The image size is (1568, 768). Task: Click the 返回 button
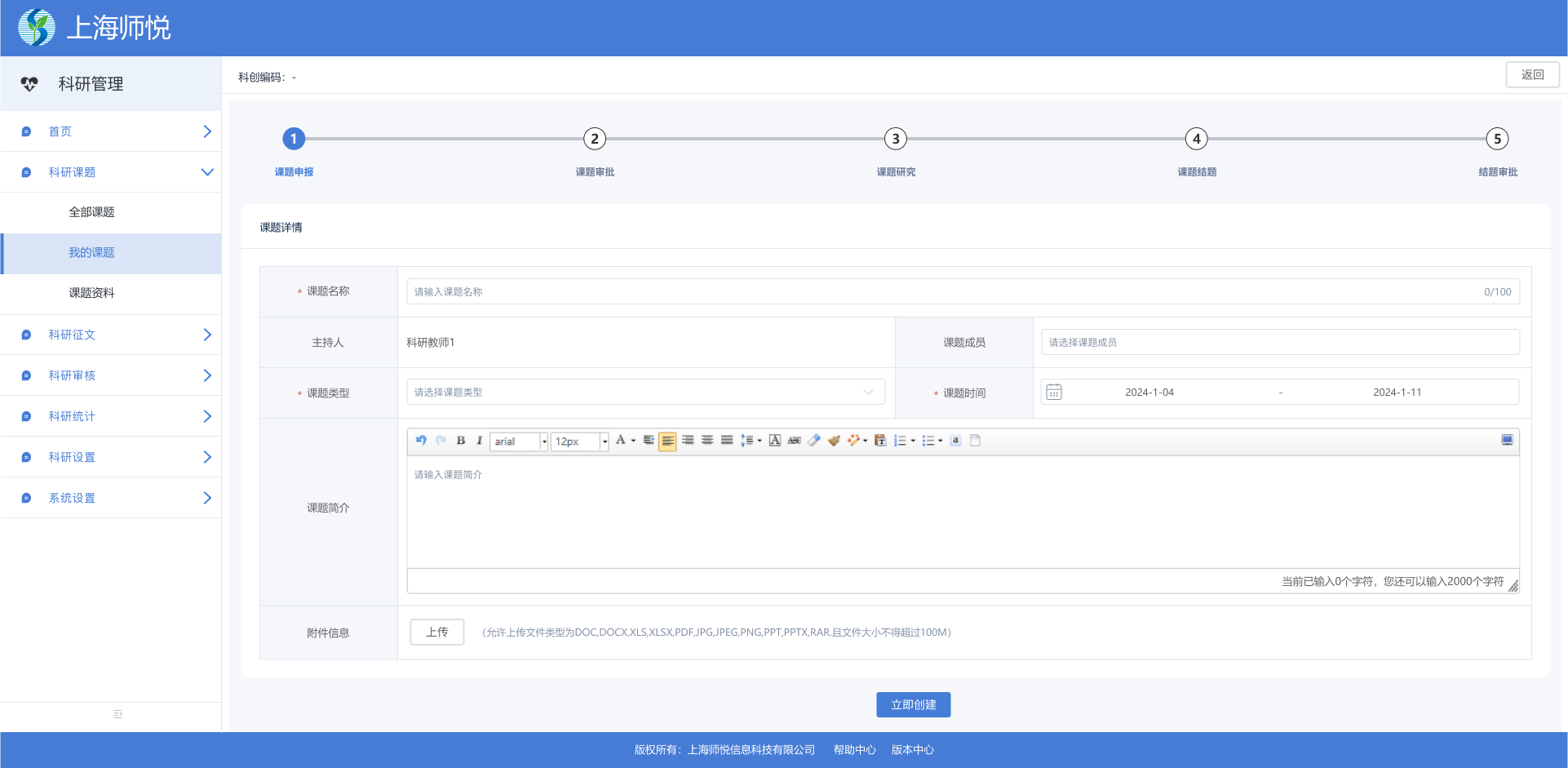point(1532,75)
